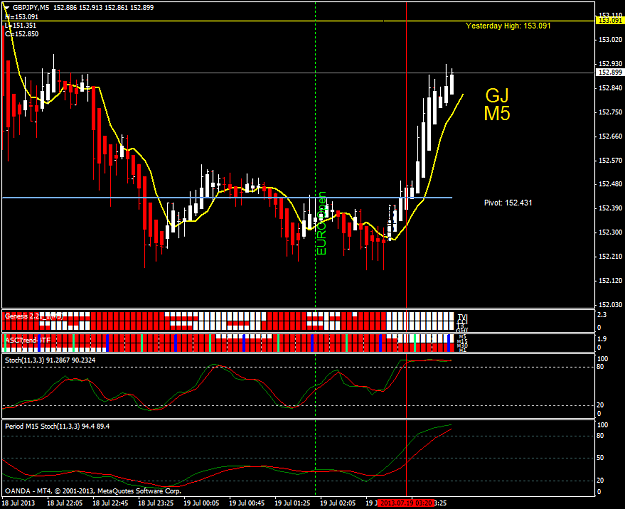The height and width of the screenshot is (509, 625).
Task: Click the 50 level on M15 Stoch scale
Action: 601,458
